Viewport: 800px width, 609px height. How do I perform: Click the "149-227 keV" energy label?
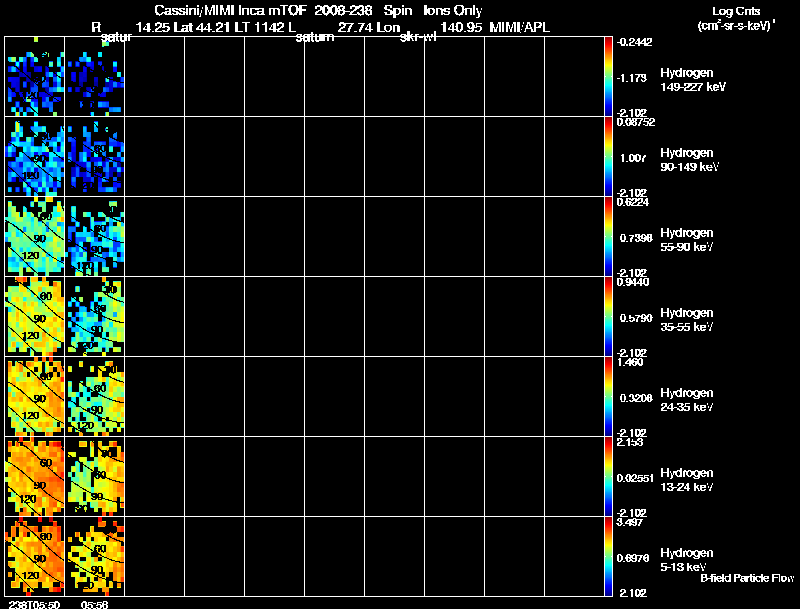(x=693, y=87)
